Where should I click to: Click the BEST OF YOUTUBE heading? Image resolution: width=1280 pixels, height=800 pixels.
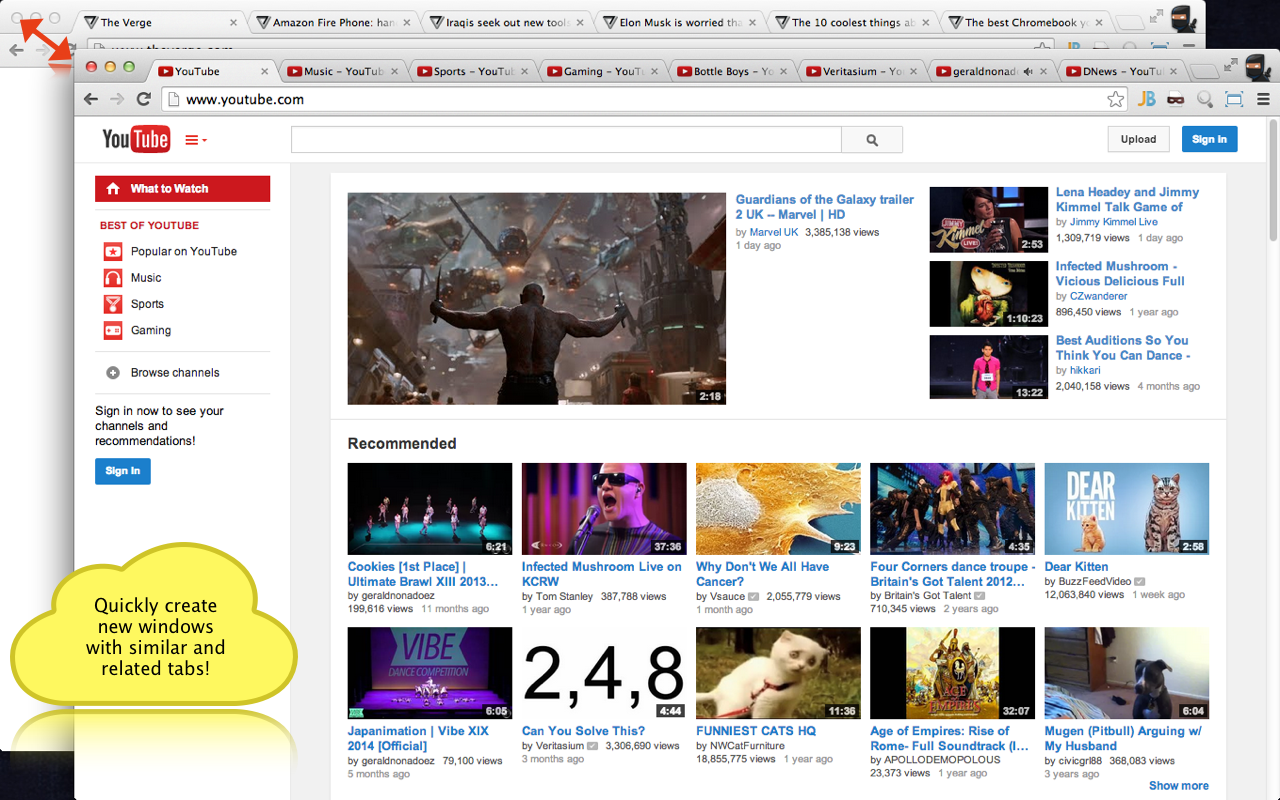(x=149, y=226)
